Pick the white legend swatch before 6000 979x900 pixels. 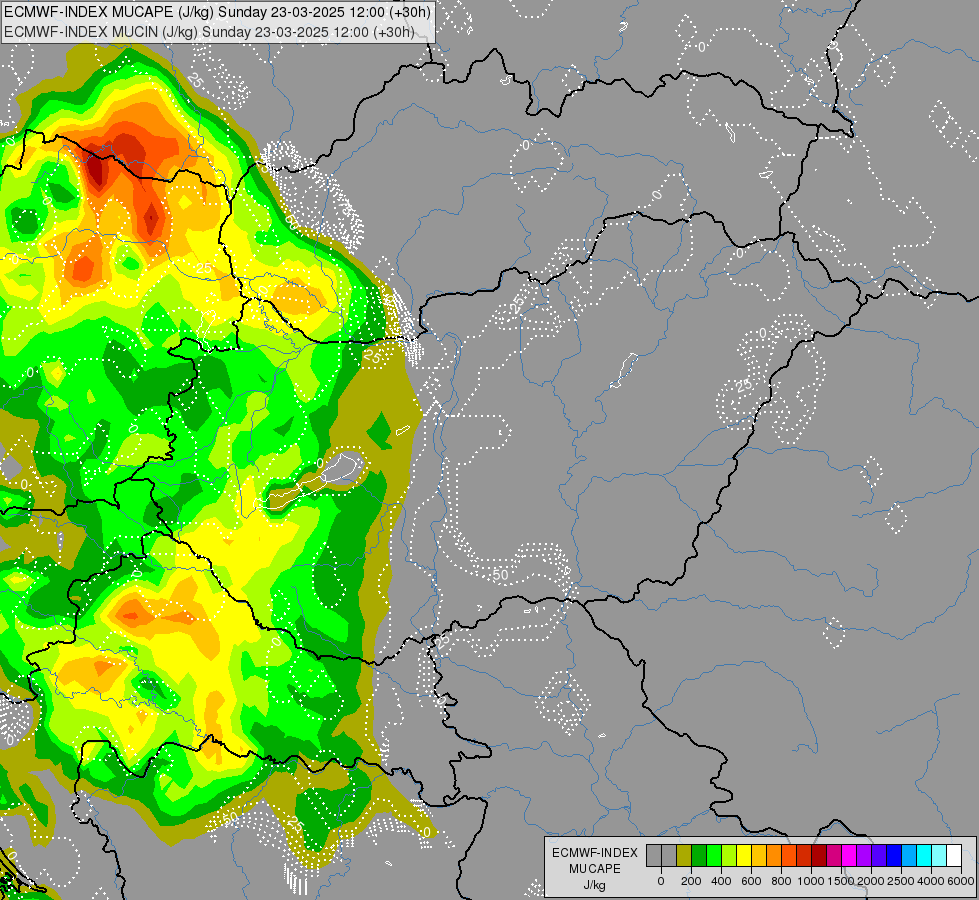pos(955,855)
